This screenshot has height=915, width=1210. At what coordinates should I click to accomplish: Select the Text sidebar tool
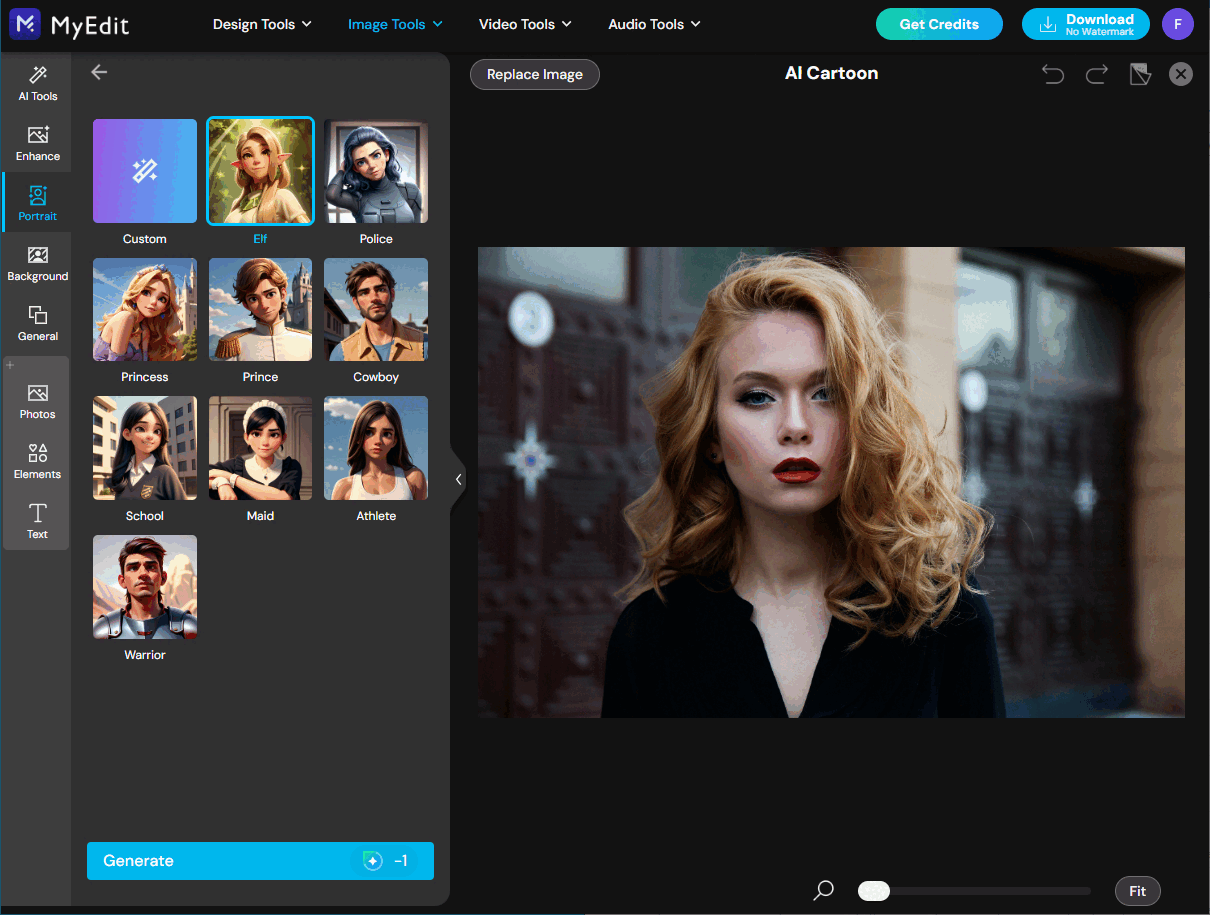click(37, 521)
